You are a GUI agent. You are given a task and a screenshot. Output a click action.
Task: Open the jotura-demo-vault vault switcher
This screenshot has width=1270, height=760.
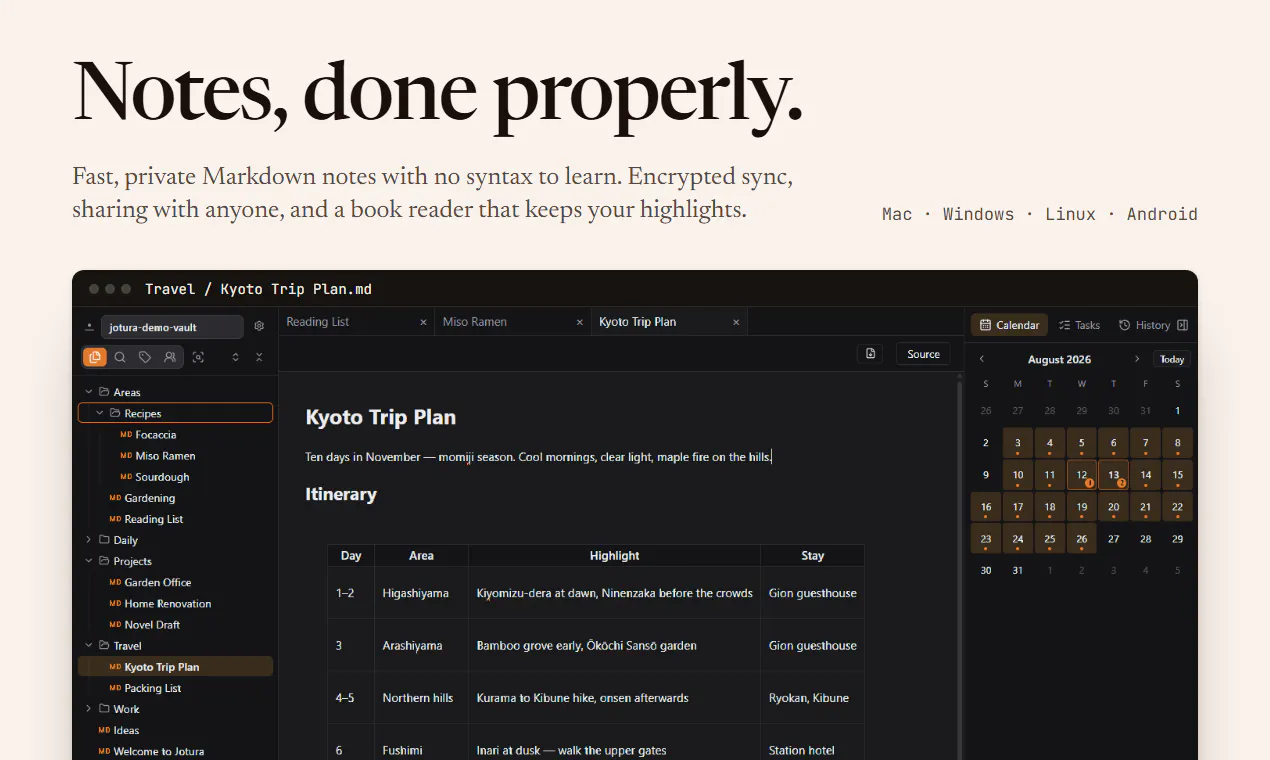click(172, 327)
